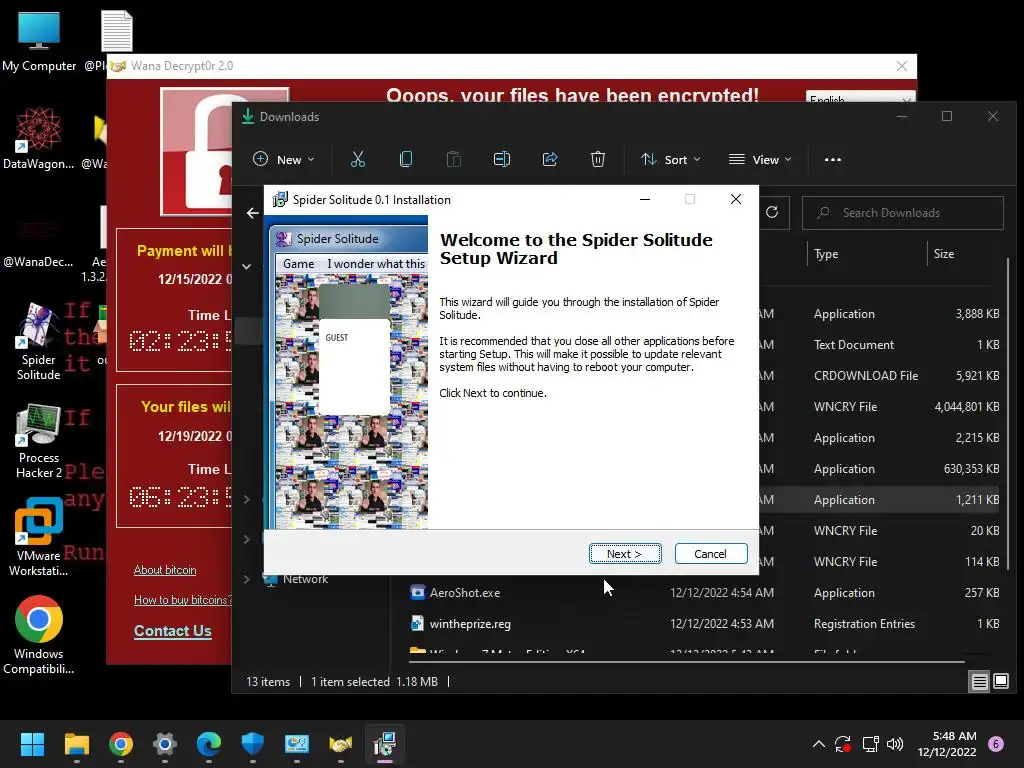Click the Game menu in installer preview image
The height and width of the screenshot is (768, 1024).
298,264
